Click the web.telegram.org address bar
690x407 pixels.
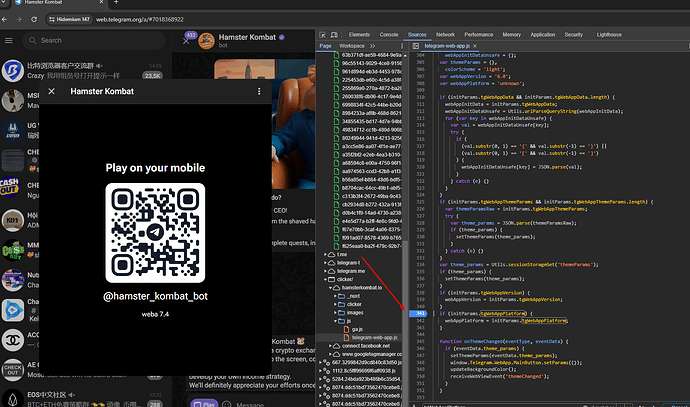139,19
